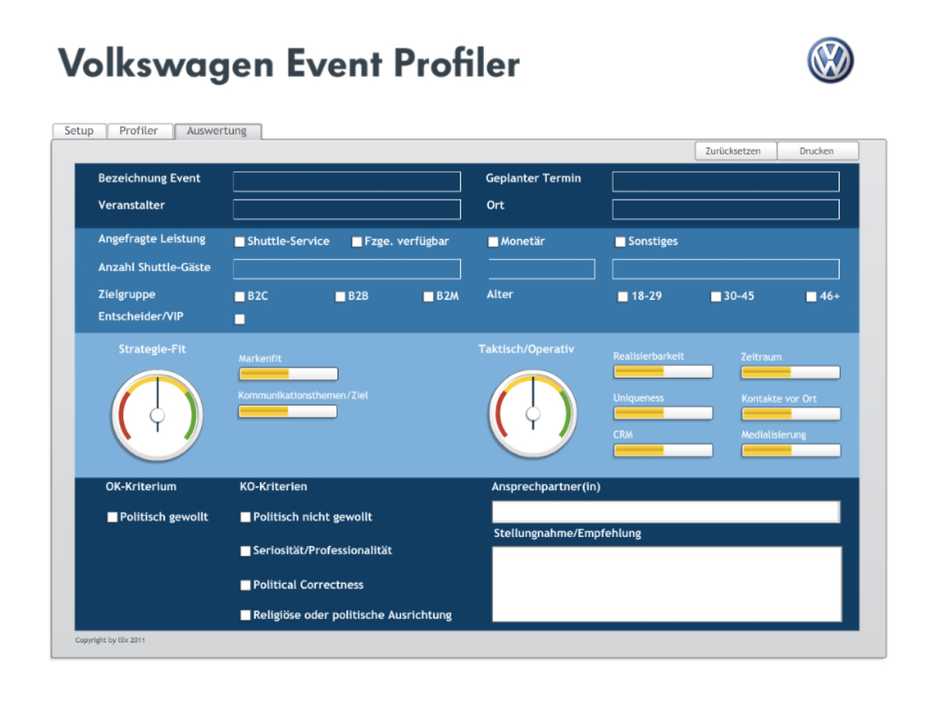Click into the Ort input field
950x717 pixels.
coord(726,209)
